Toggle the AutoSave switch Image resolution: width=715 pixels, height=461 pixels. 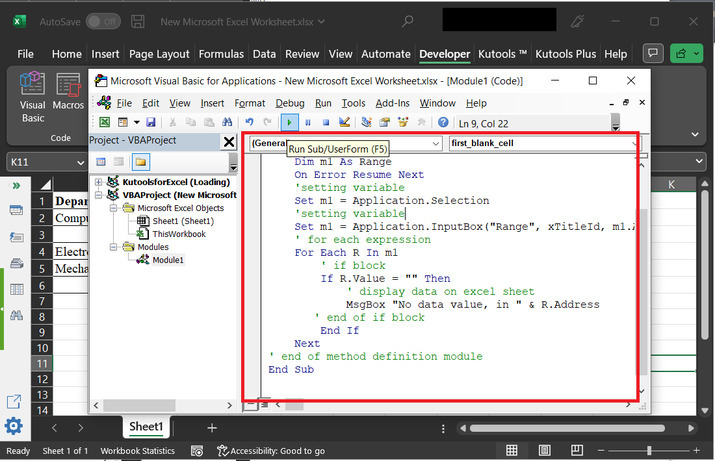pos(101,21)
